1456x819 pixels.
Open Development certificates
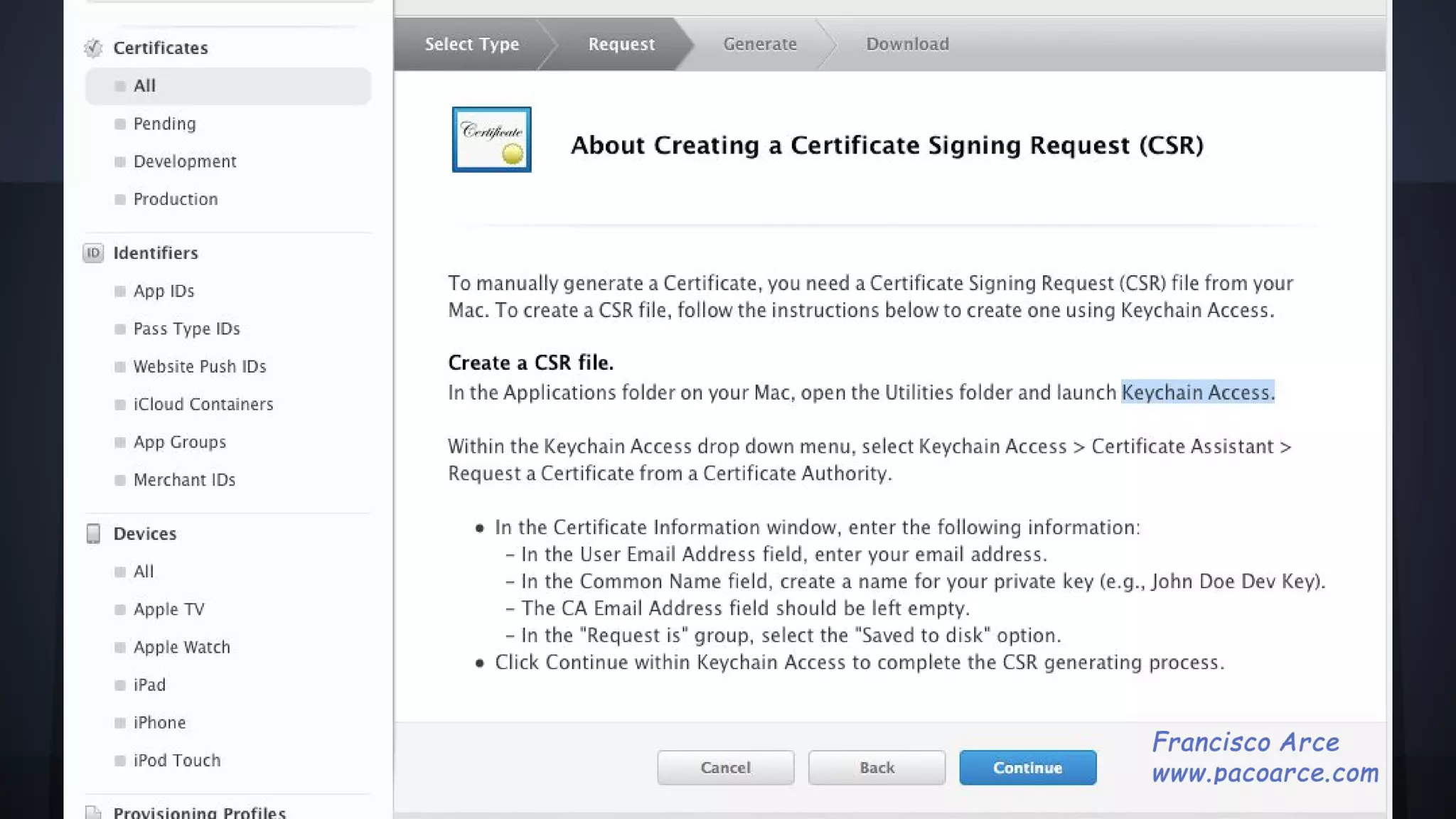tap(185, 161)
